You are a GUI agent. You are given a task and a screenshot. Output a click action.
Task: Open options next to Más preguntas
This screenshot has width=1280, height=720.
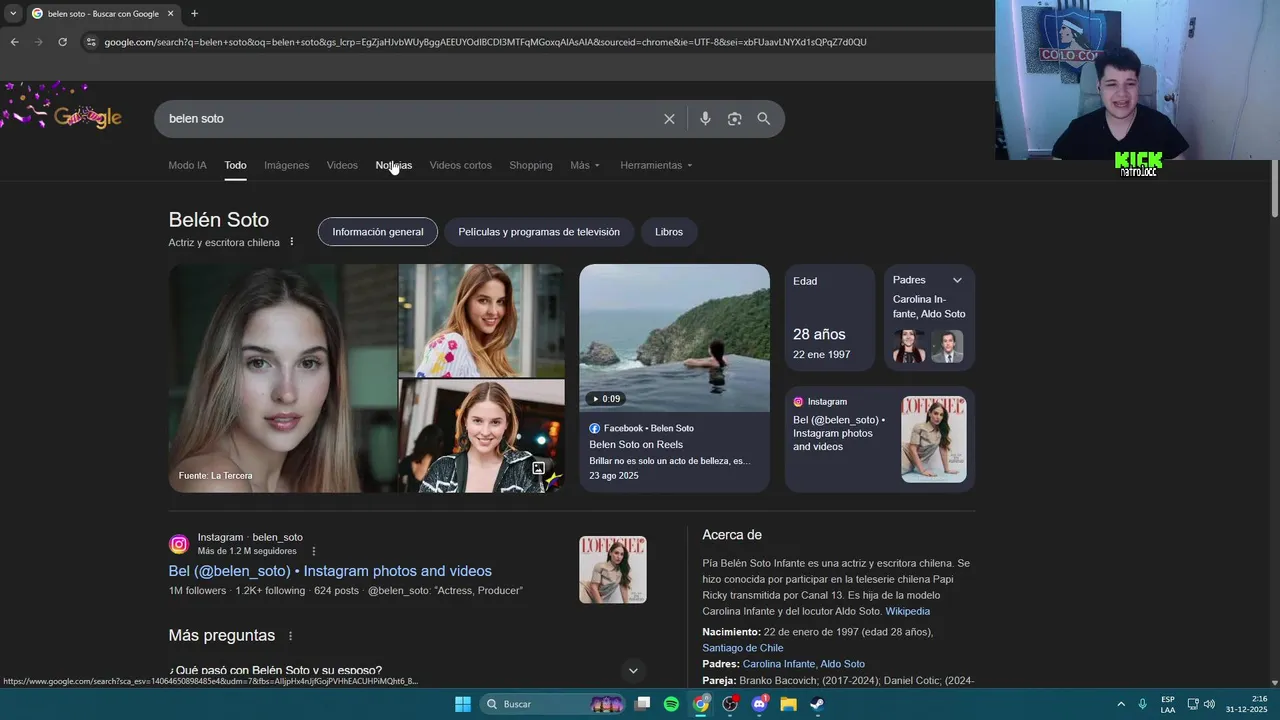coord(291,636)
